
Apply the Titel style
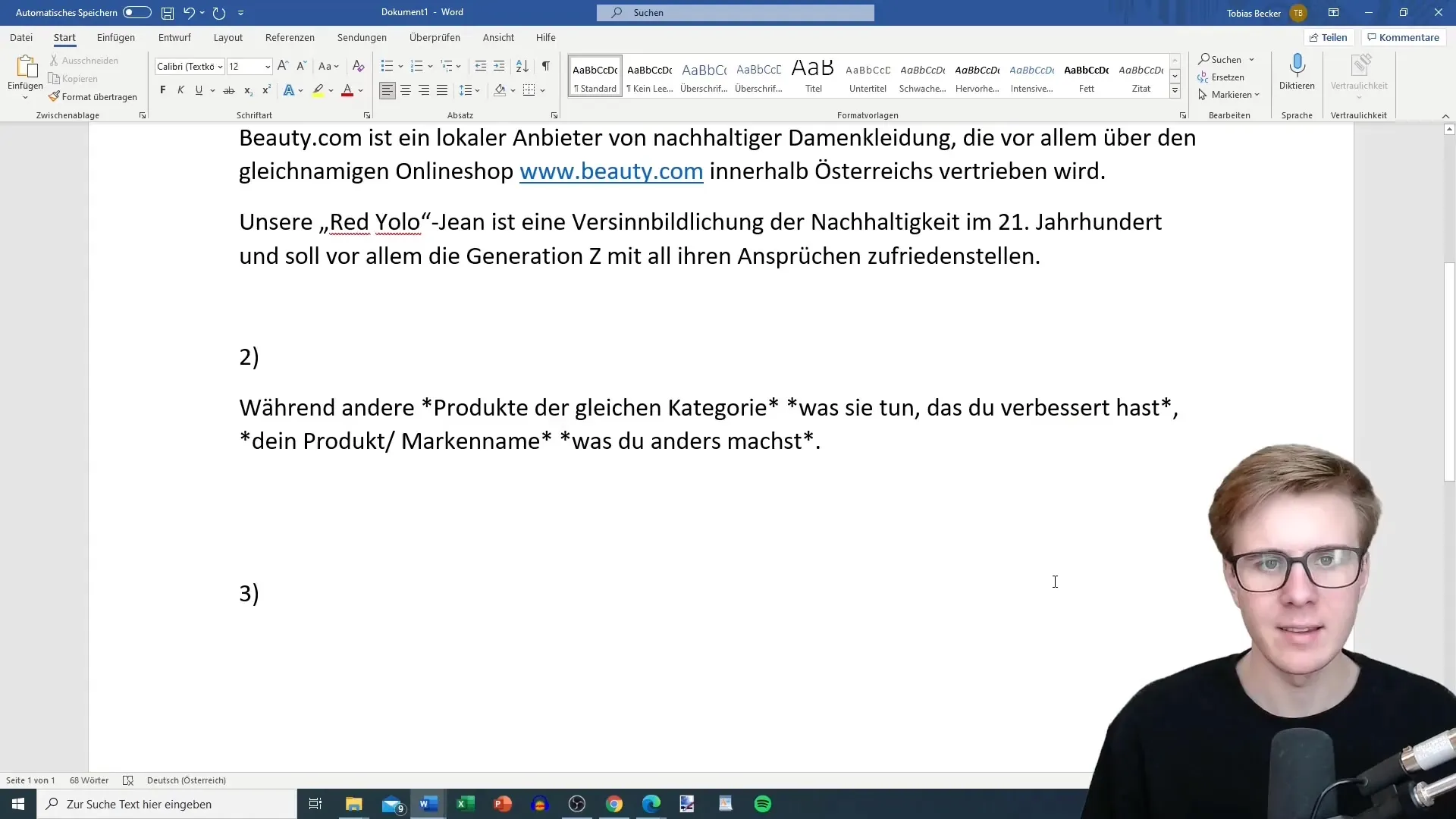pyautogui.click(x=813, y=75)
